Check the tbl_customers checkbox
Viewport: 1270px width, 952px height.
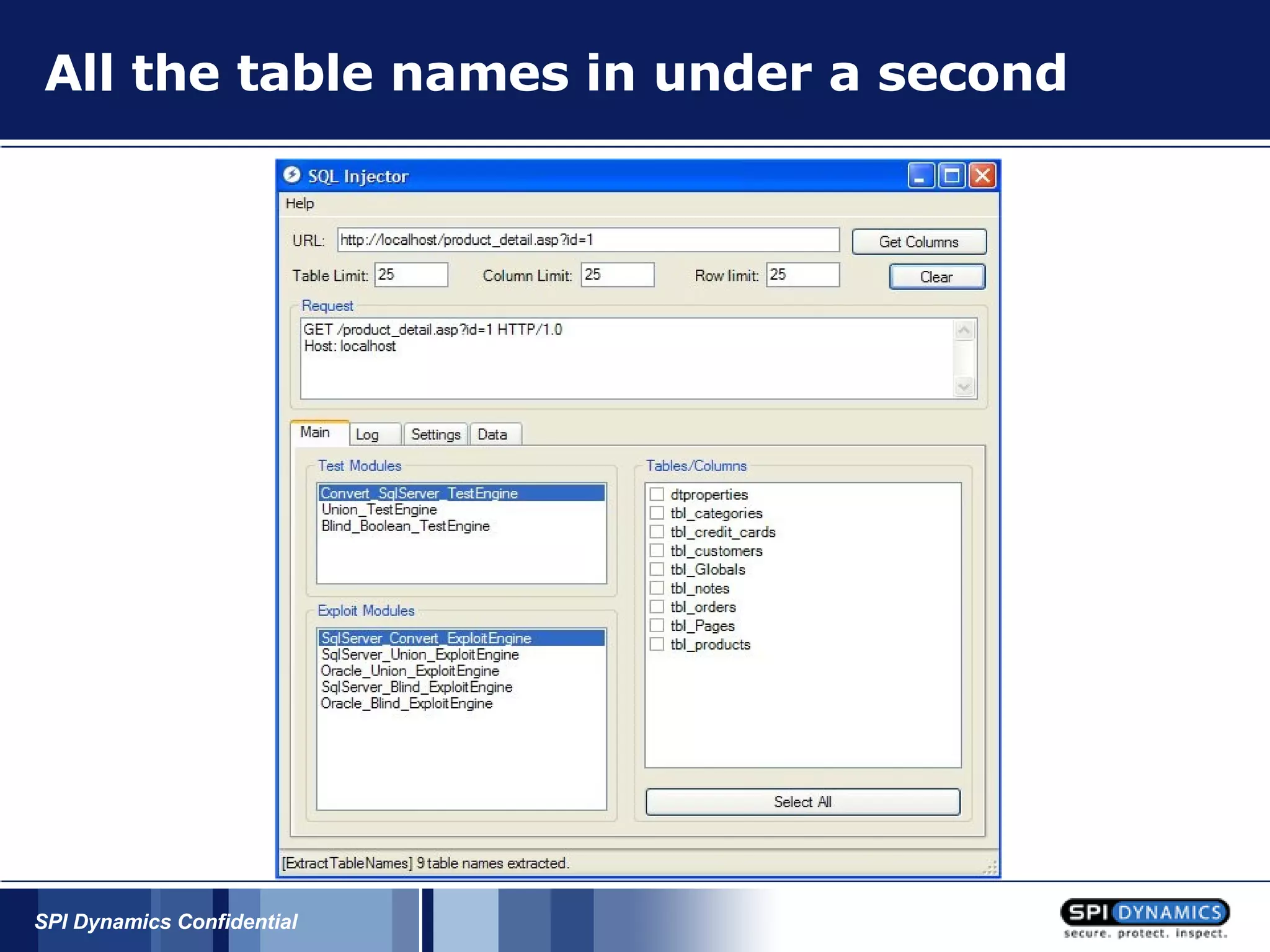657,550
